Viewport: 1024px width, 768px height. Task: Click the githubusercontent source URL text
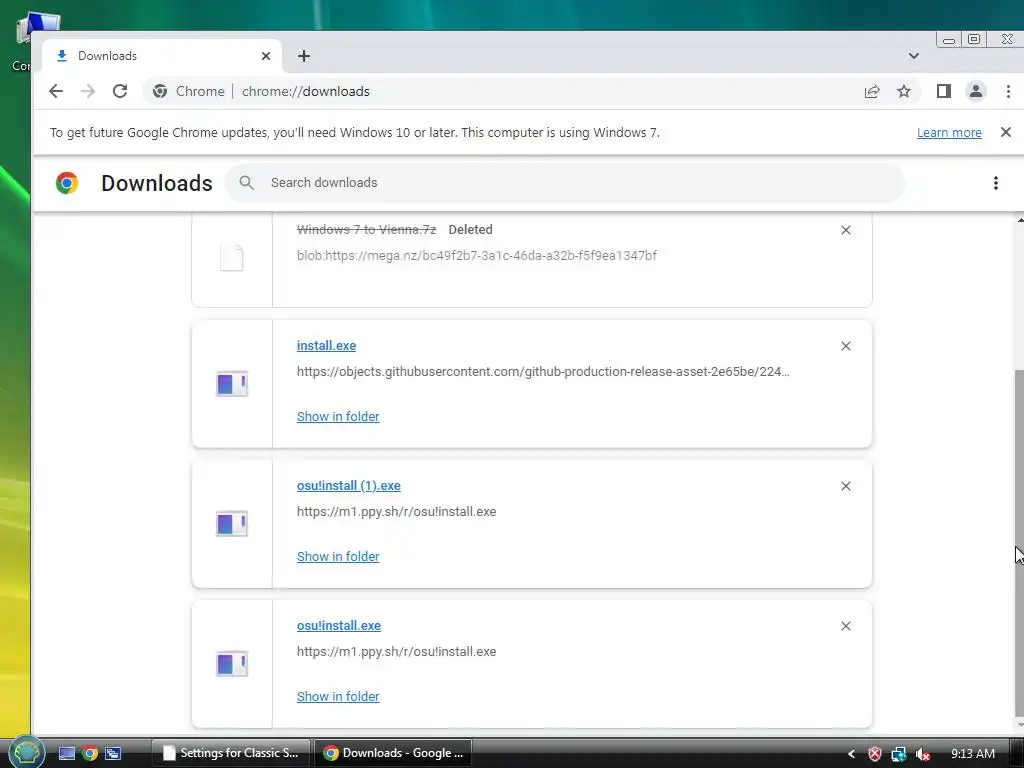coord(543,372)
